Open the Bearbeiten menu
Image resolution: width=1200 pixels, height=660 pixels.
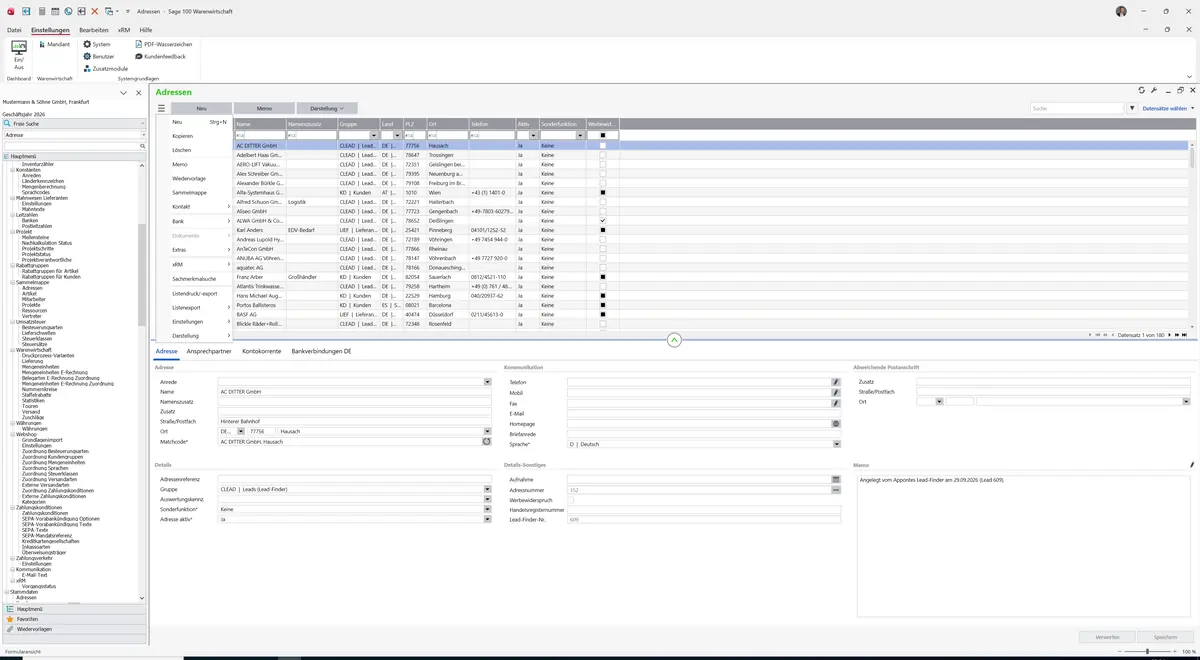tap(94, 30)
